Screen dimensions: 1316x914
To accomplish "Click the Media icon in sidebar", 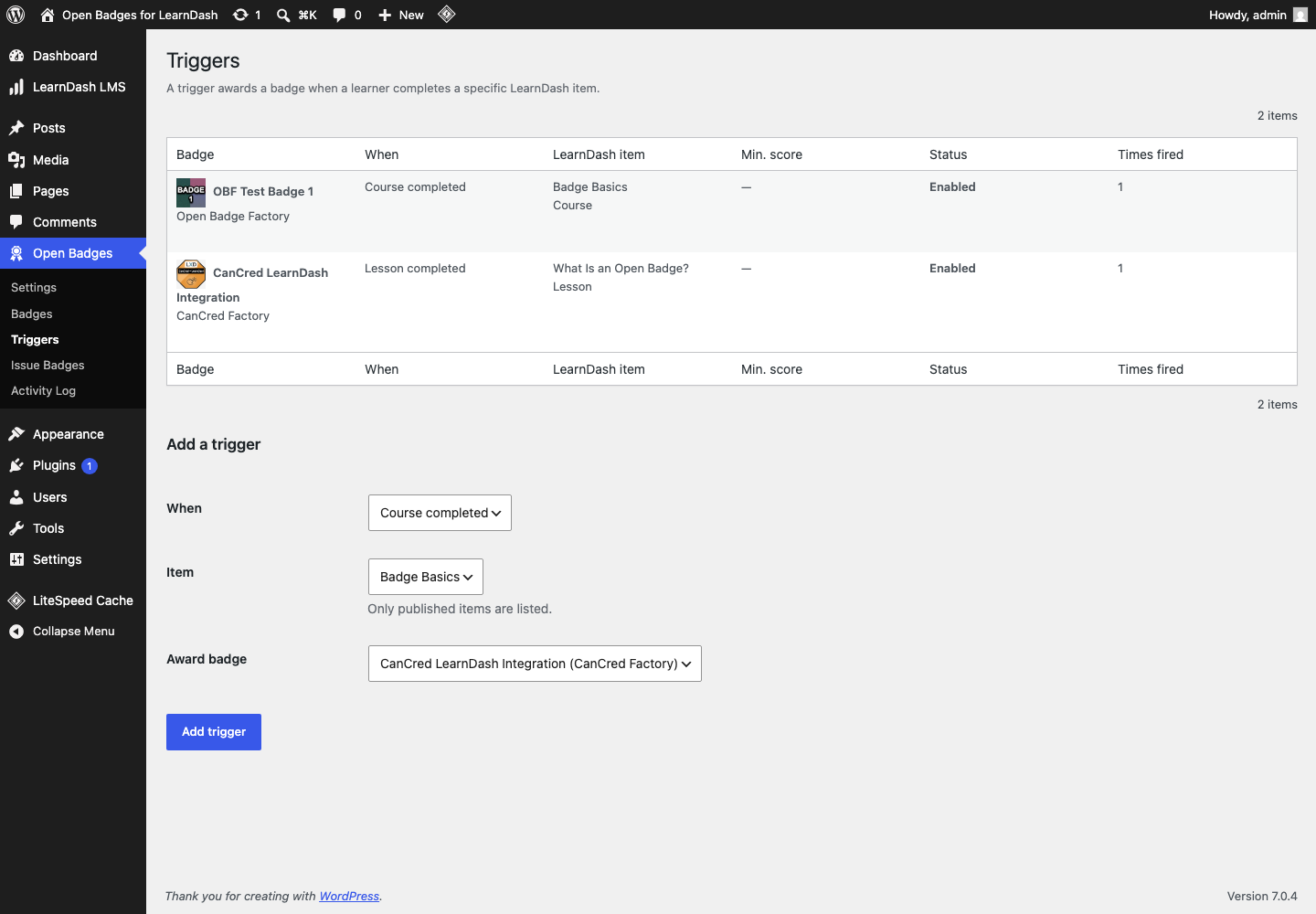I will (x=16, y=160).
